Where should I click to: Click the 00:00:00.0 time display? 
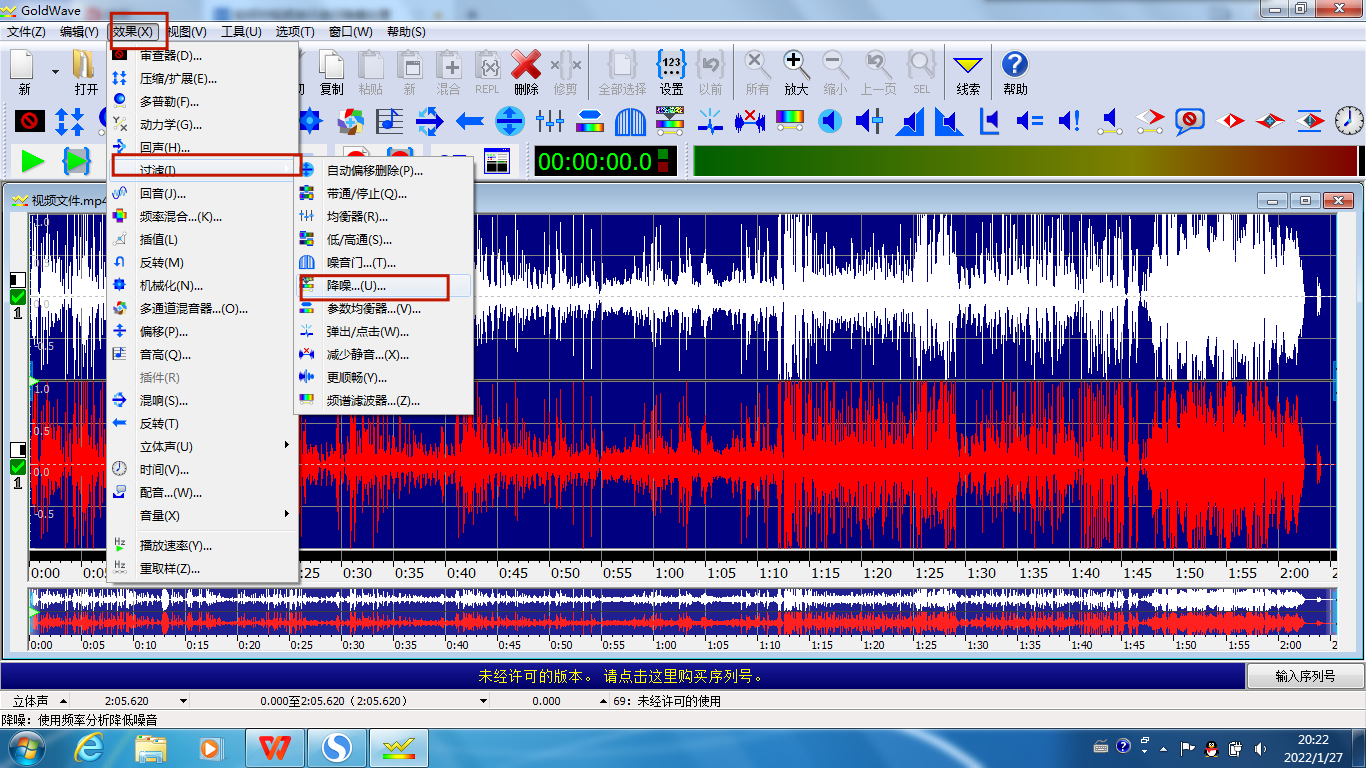[604, 161]
